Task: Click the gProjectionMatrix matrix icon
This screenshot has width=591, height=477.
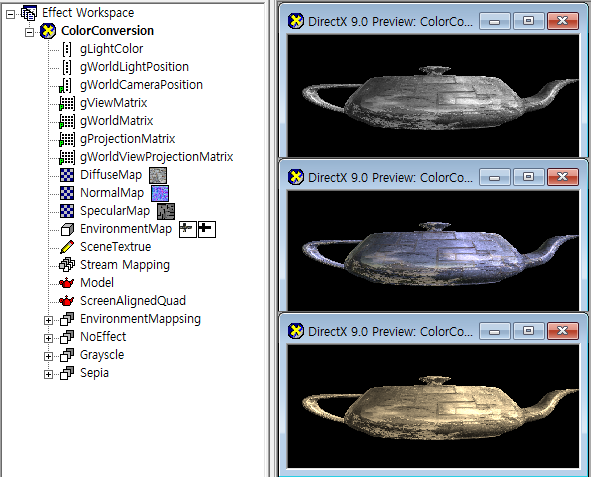Action: click(67, 139)
